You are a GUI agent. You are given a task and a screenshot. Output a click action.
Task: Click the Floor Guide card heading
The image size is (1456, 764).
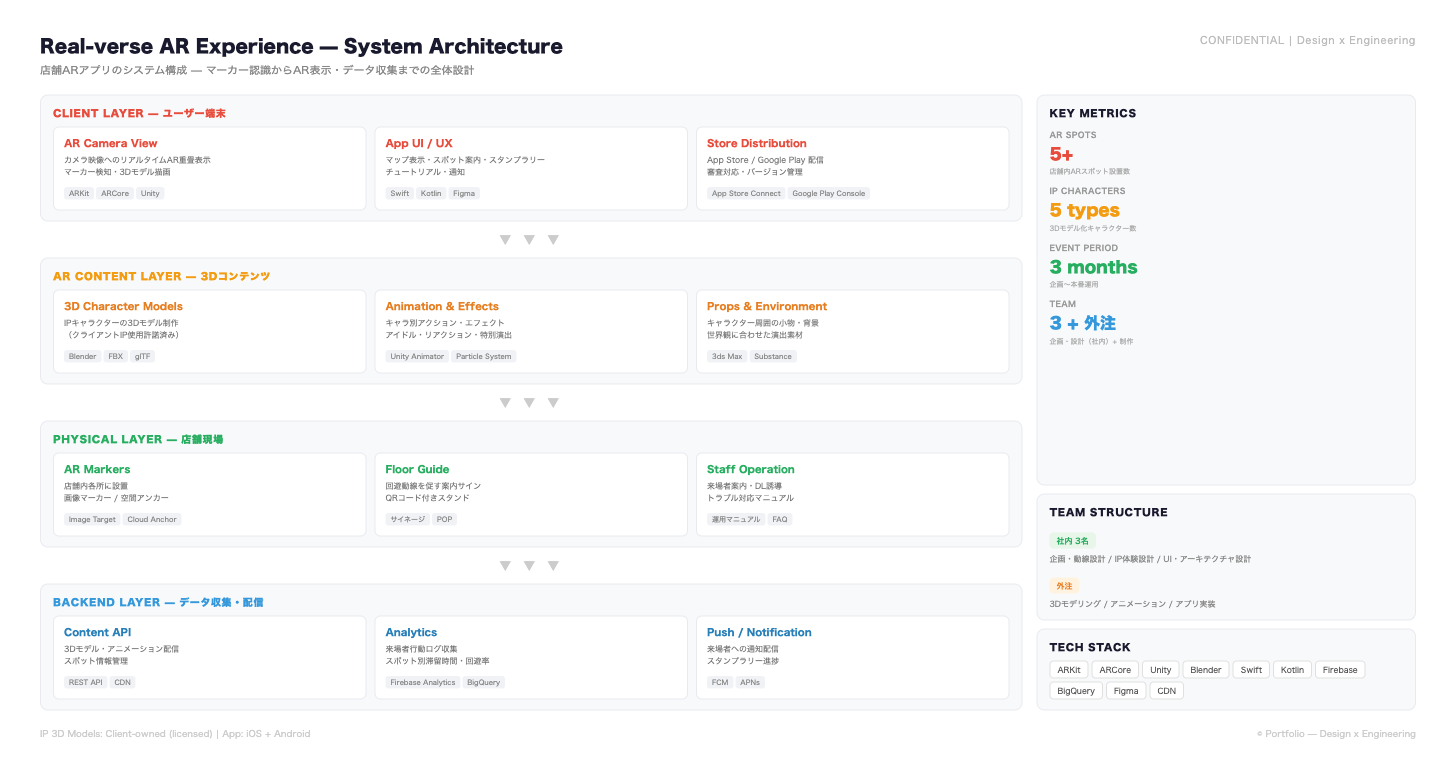[417, 469]
